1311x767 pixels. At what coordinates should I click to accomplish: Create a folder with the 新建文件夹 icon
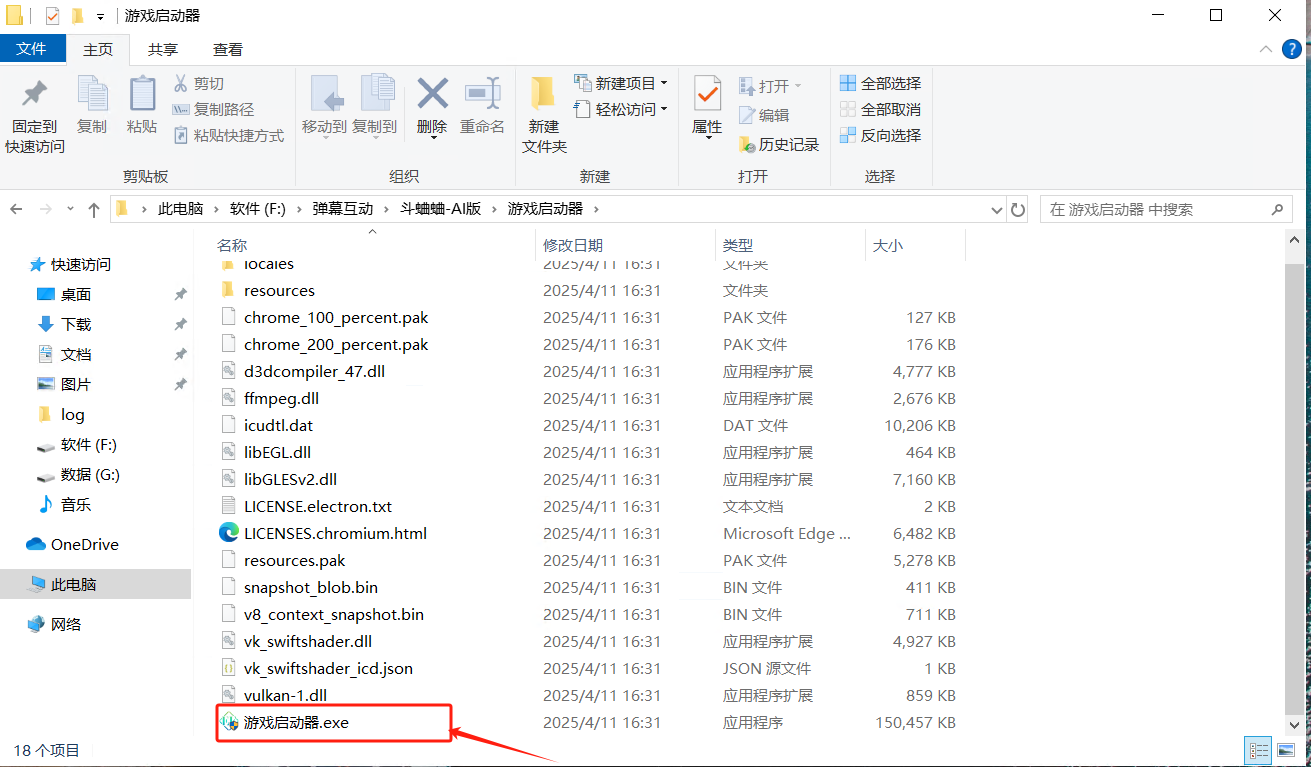(544, 96)
